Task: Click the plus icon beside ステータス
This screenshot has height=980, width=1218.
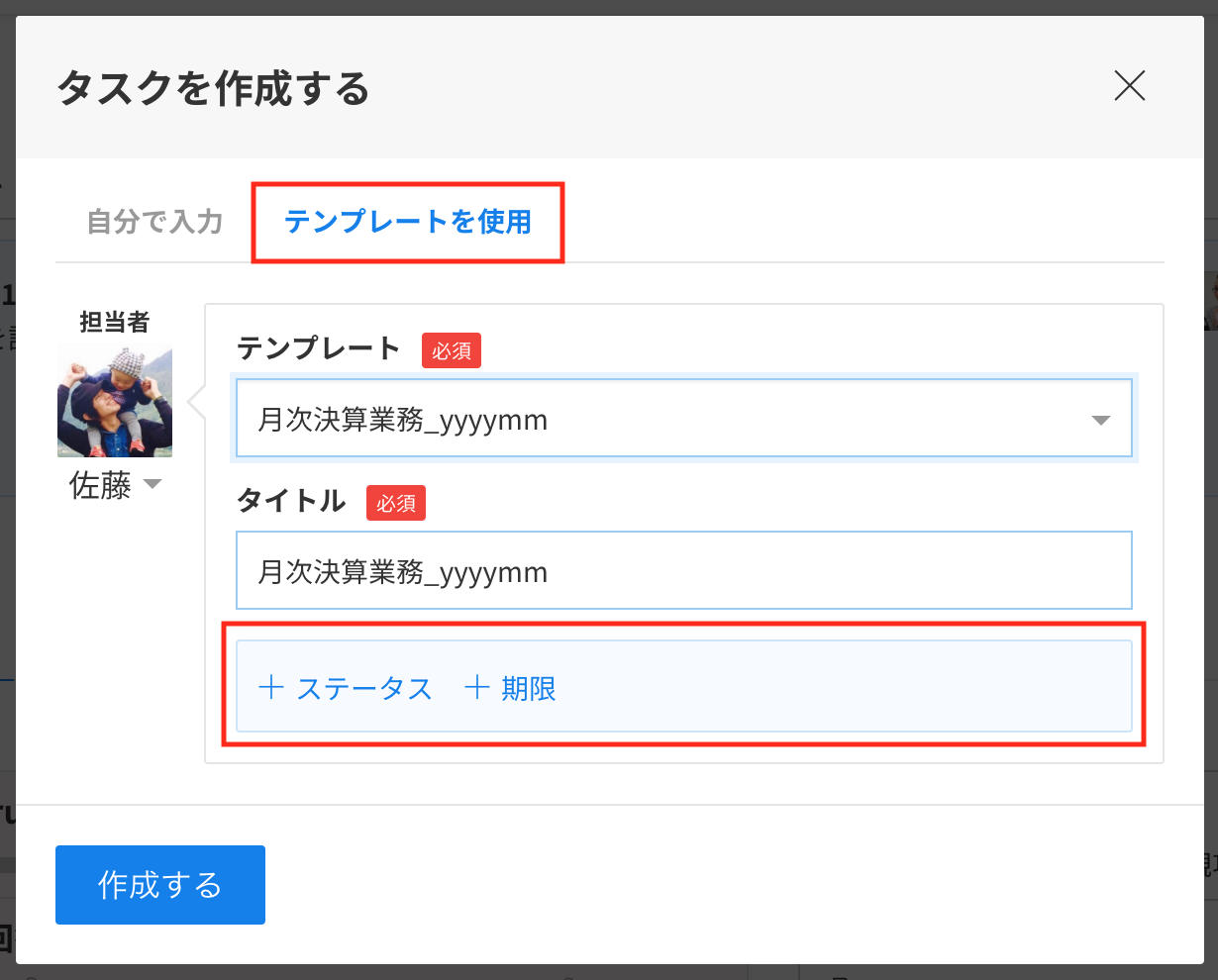Action: pyautogui.click(x=271, y=687)
